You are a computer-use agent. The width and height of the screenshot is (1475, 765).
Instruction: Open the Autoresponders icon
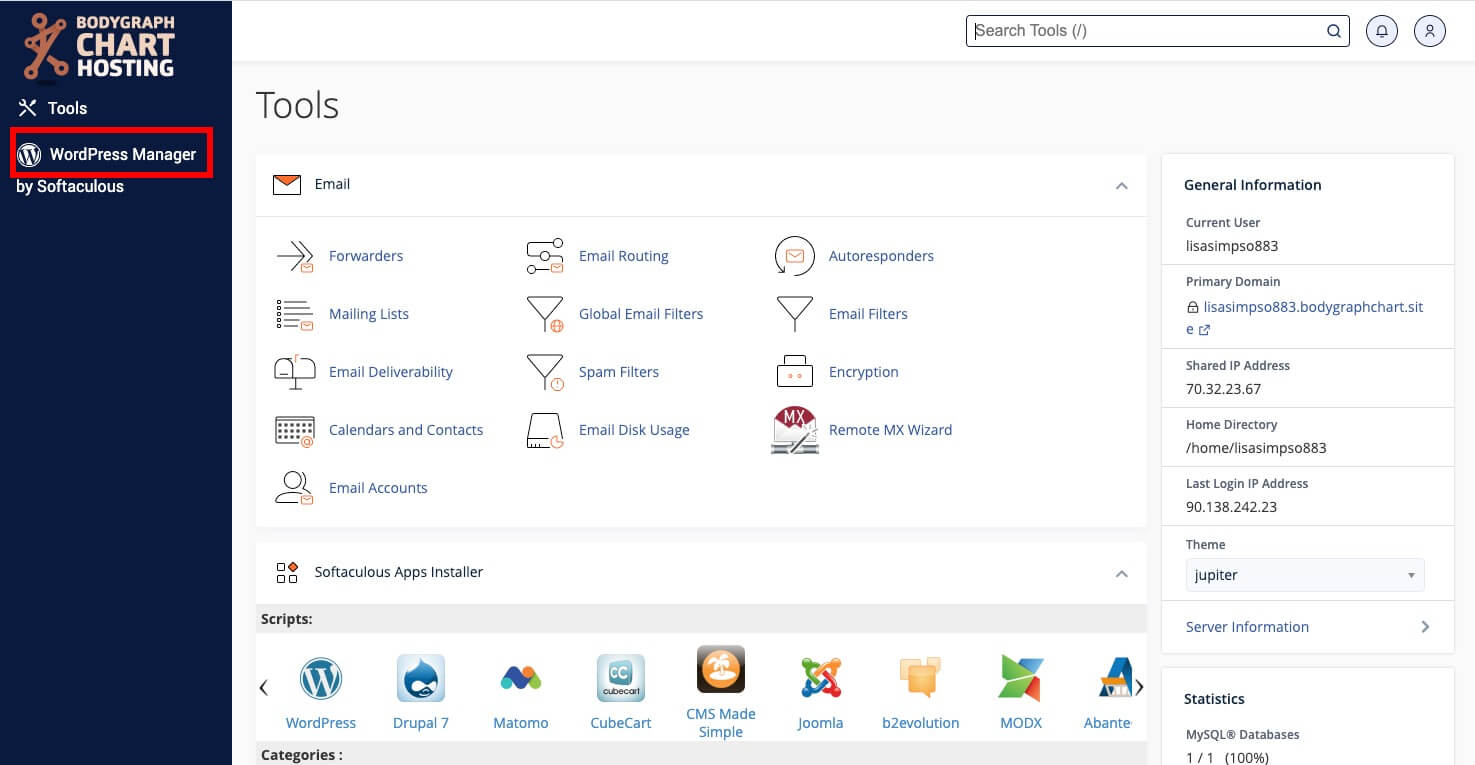tap(795, 256)
